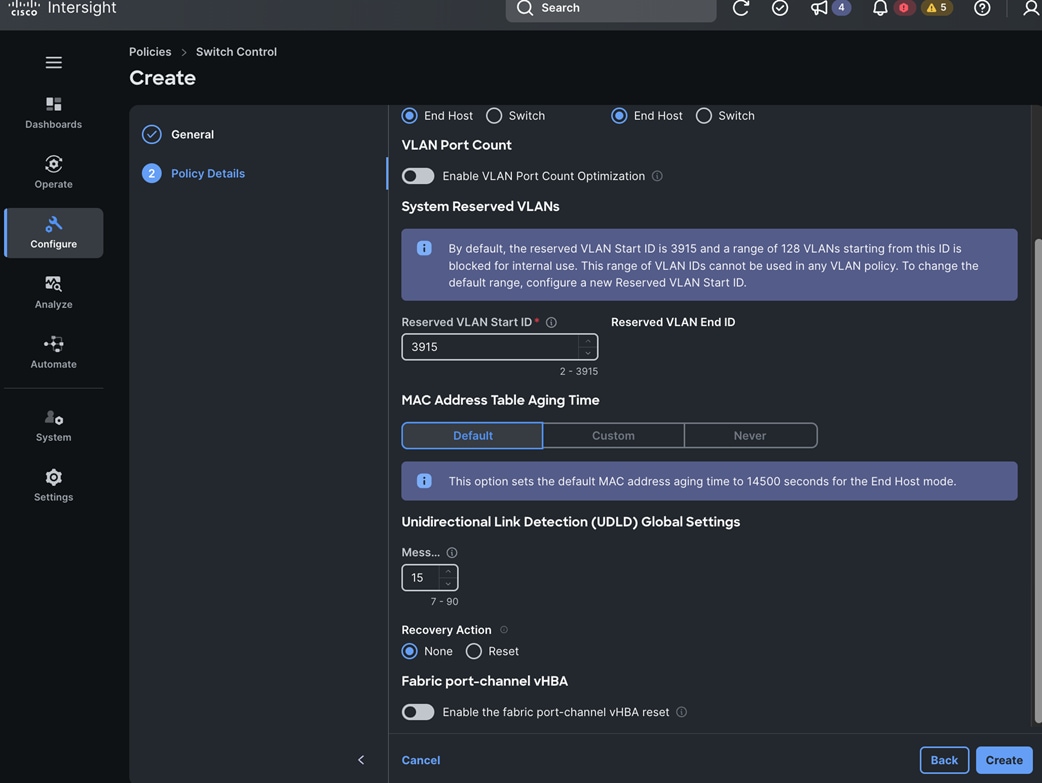Go to the Operate section
Image resolution: width=1042 pixels, height=783 pixels.
tap(54, 172)
